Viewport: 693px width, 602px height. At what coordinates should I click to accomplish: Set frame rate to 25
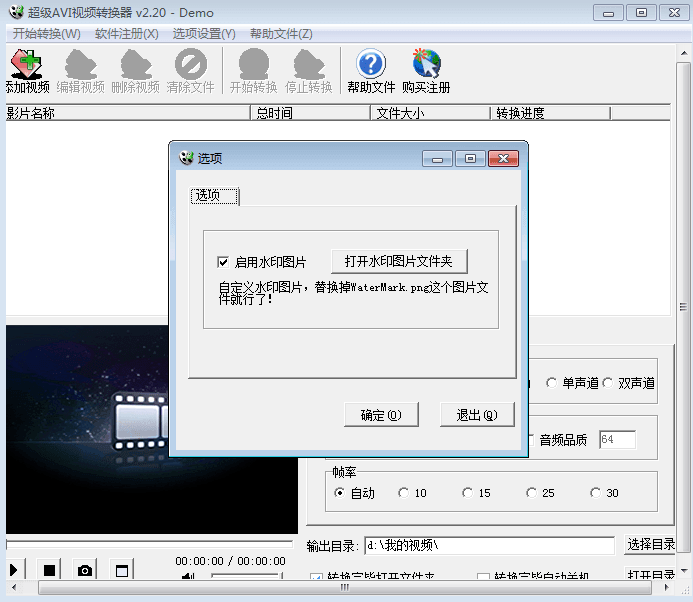coord(531,492)
